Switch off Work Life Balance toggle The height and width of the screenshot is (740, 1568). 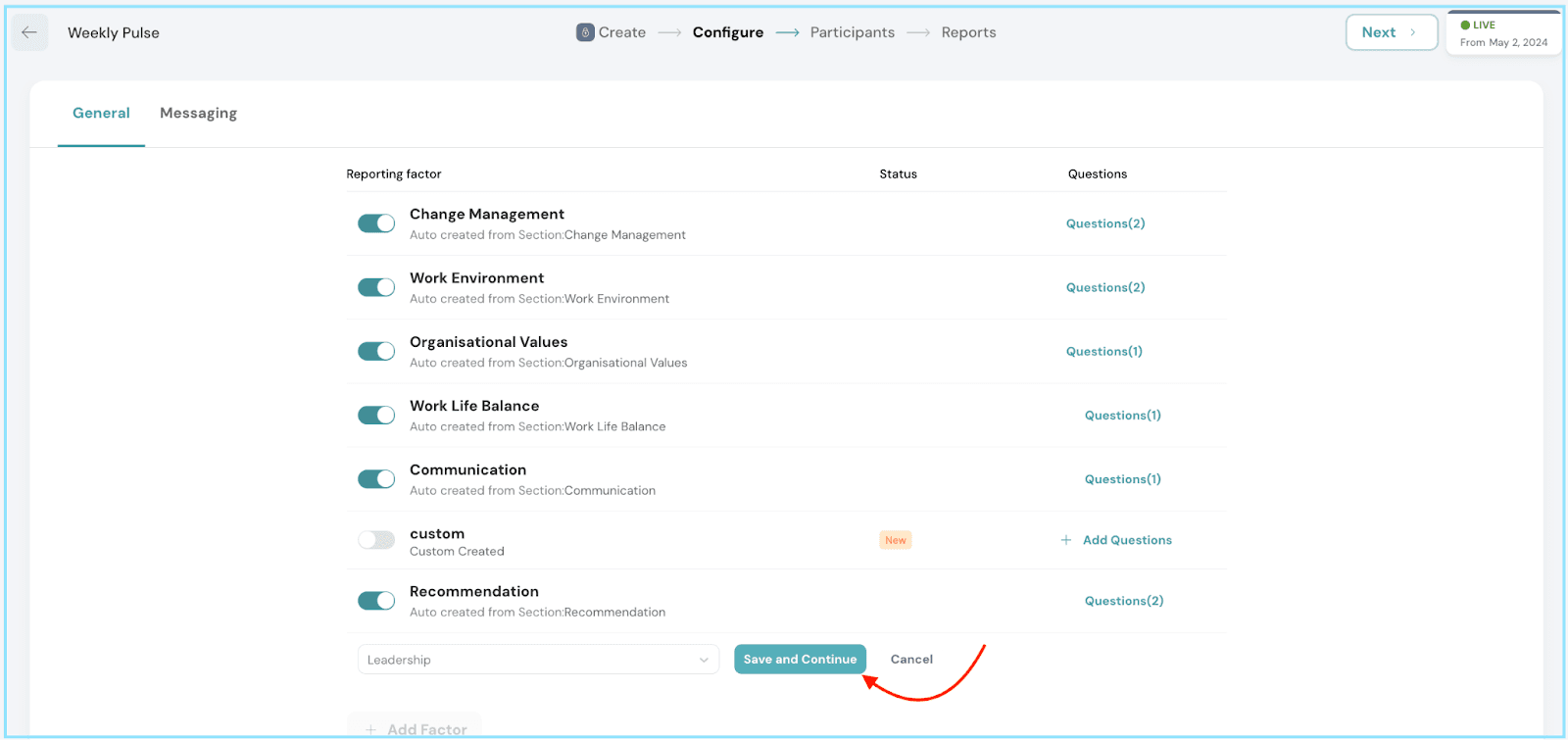coord(376,416)
